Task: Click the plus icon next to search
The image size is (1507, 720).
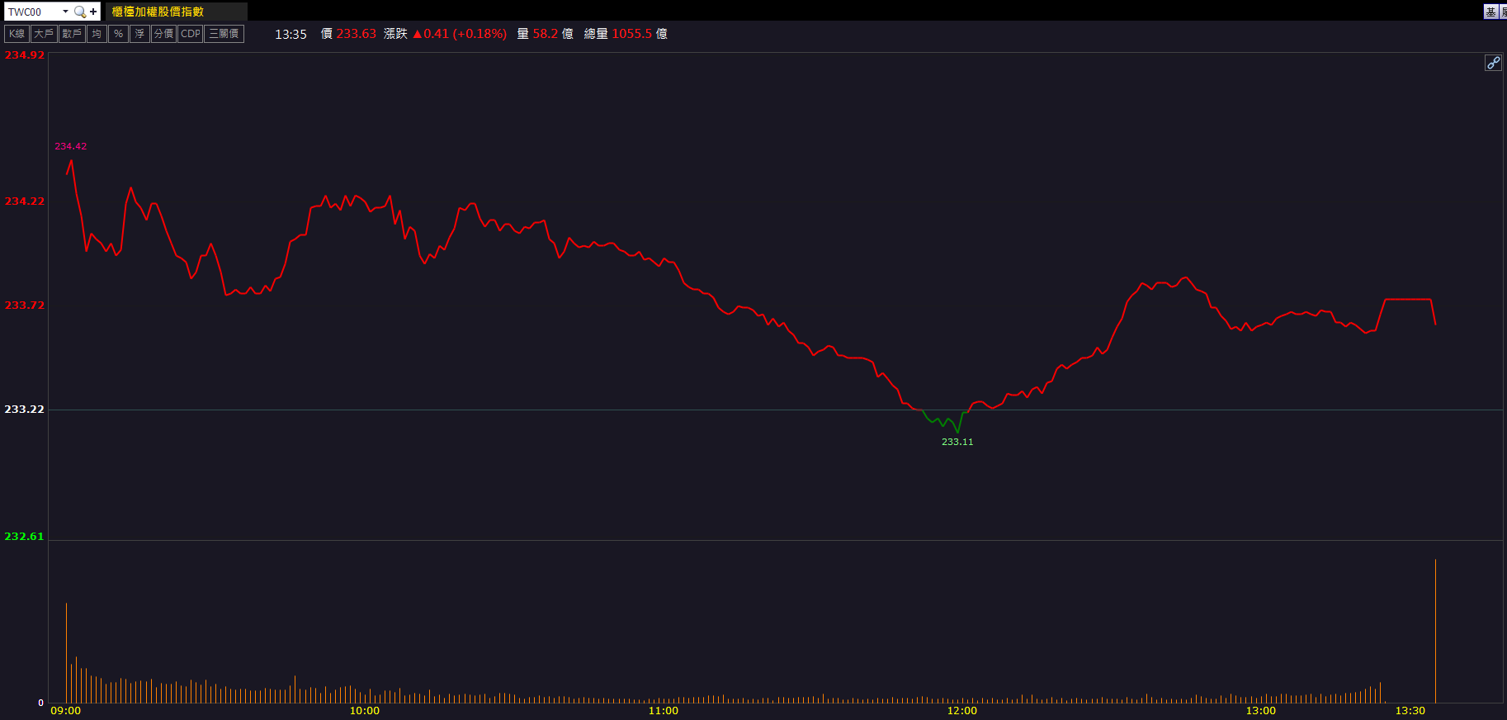Action: click(93, 12)
